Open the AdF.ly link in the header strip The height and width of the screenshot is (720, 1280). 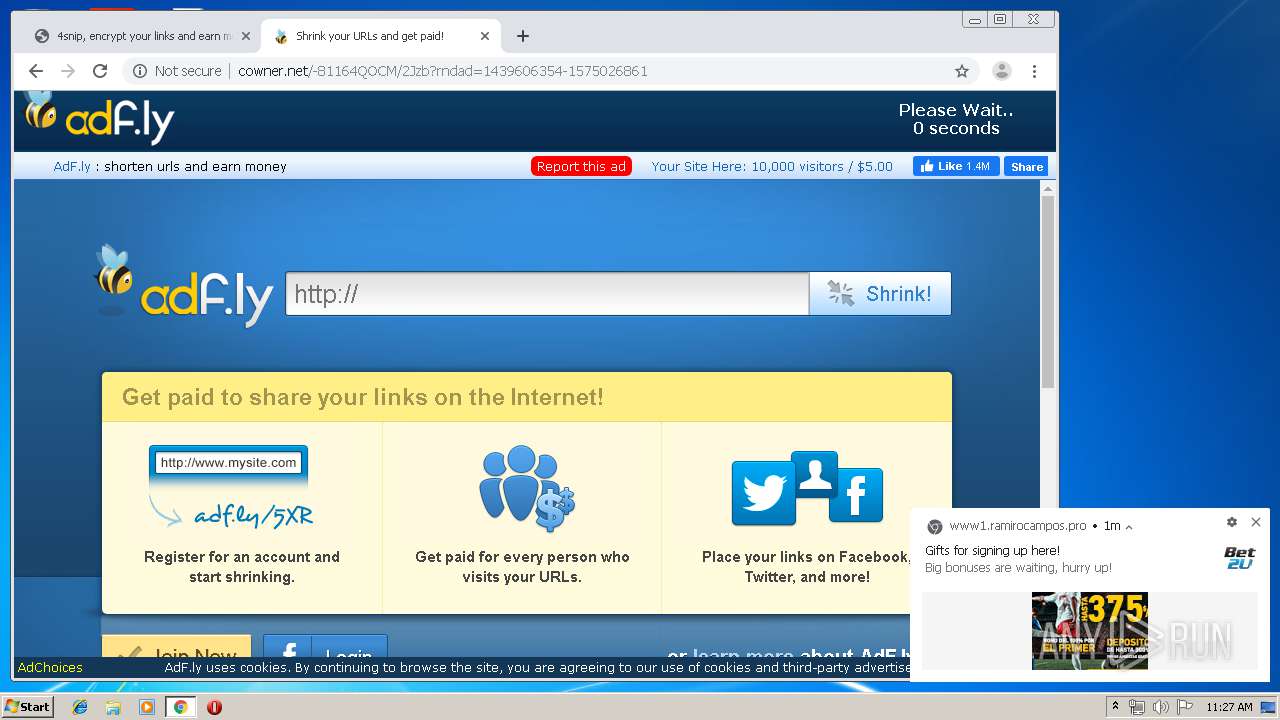coord(72,167)
